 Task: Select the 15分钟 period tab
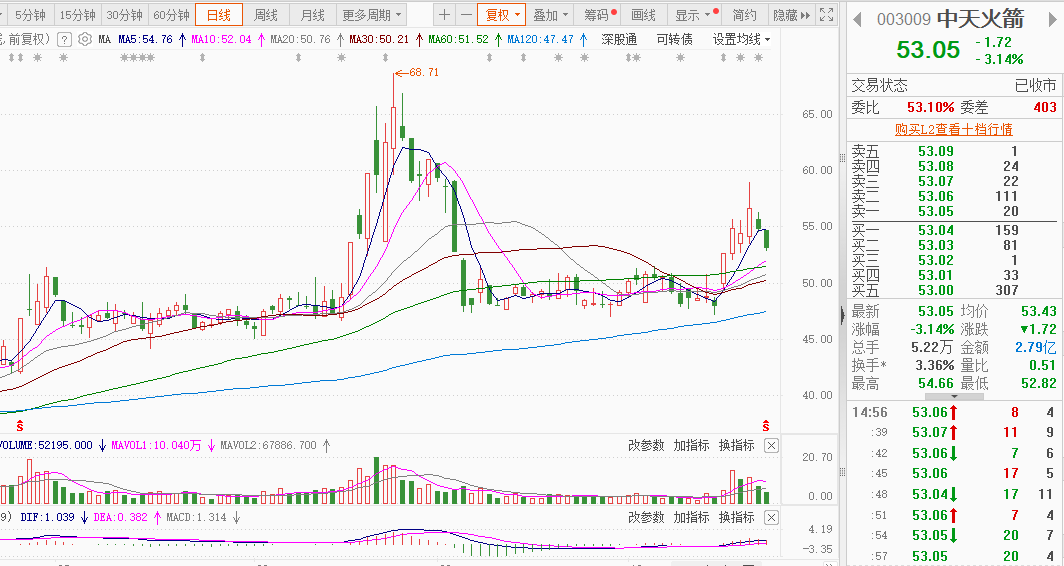click(76, 15)
